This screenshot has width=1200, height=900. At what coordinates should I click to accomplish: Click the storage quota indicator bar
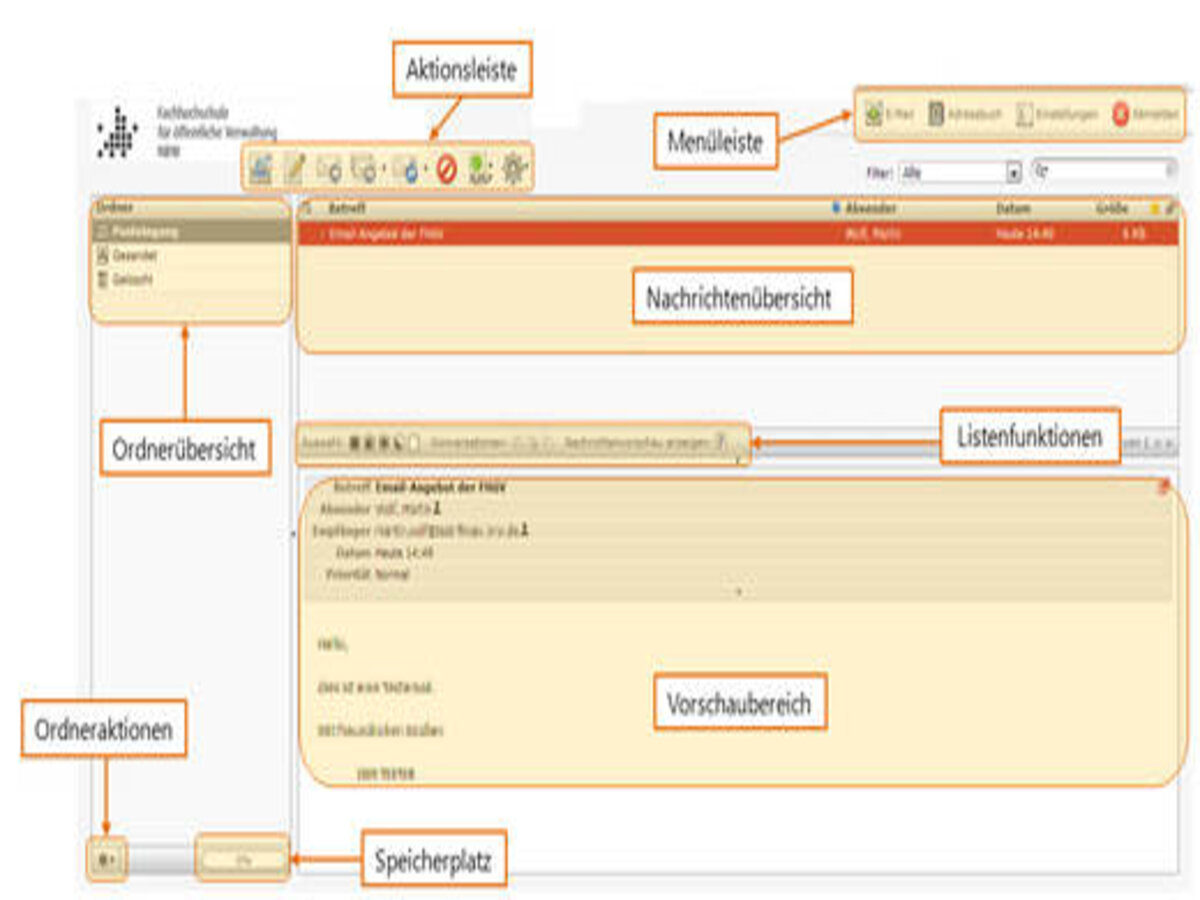click(x=241, y=858)
